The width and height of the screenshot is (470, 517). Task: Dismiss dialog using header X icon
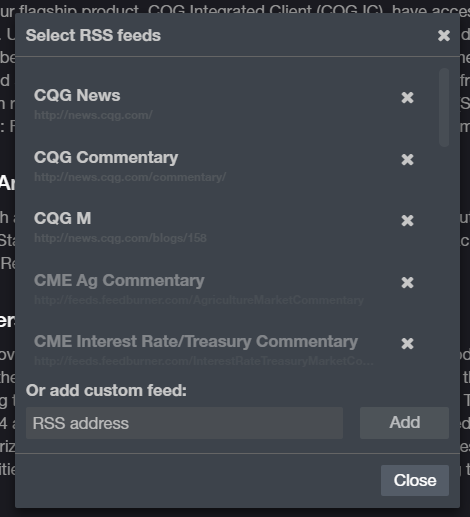444,35
